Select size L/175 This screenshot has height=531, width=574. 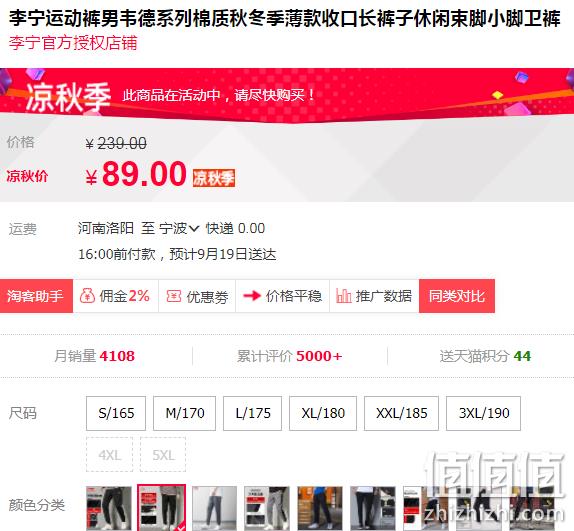pyautogui.click(x=253, y=413)
